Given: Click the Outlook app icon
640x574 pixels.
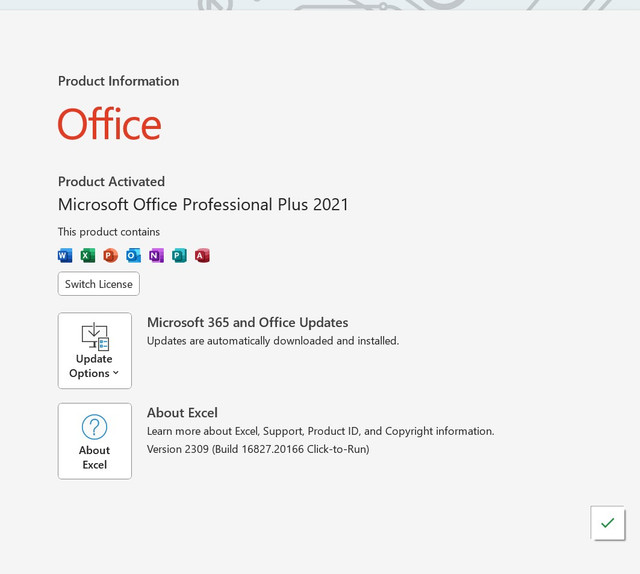Looking at the screenshot, I should click(x=133, y=256).
